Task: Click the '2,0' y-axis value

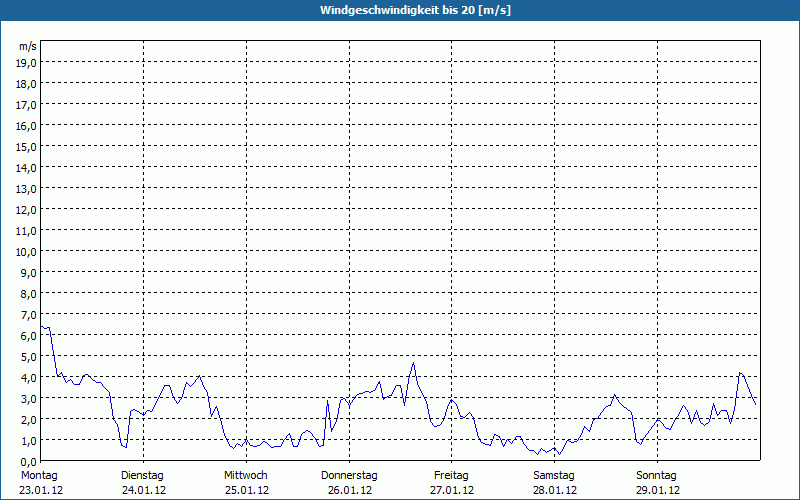Action: 29,419
